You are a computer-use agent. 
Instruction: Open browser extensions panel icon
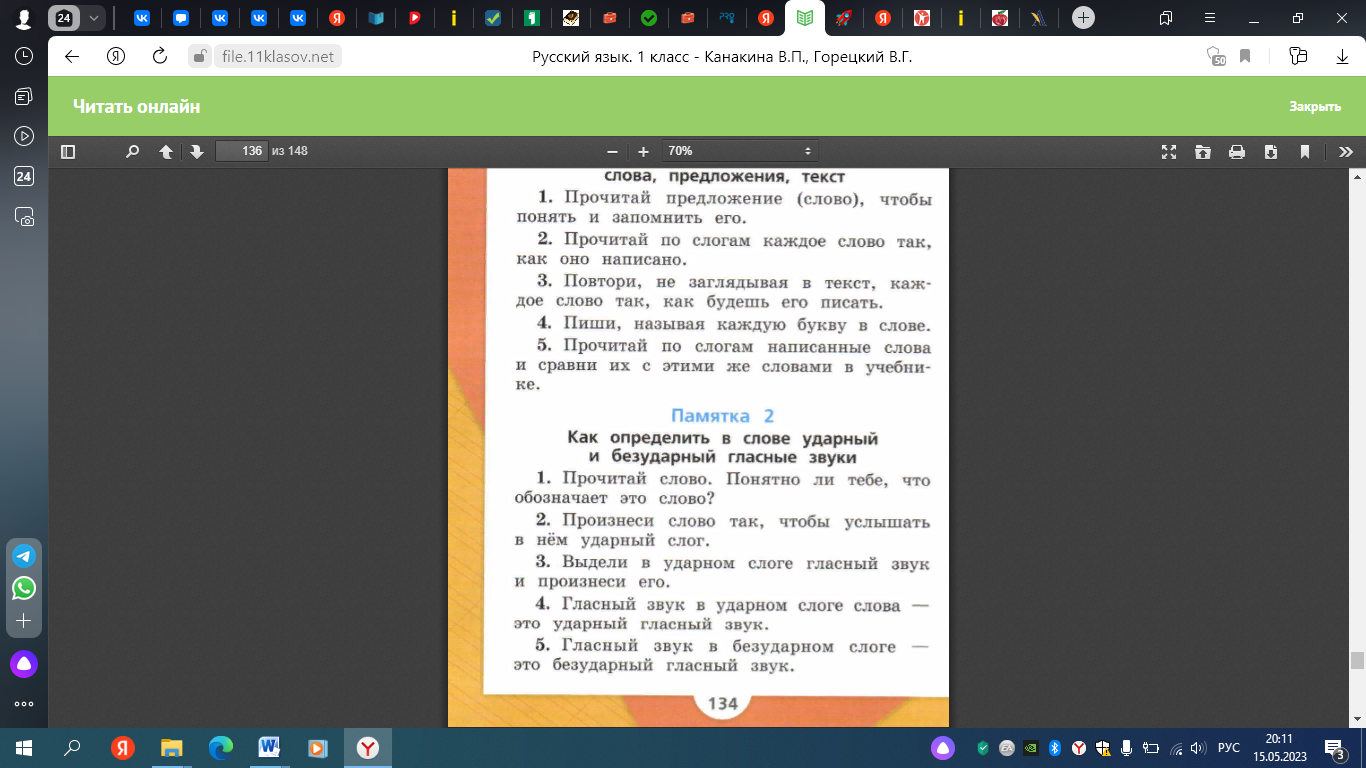click(1298, 57)
